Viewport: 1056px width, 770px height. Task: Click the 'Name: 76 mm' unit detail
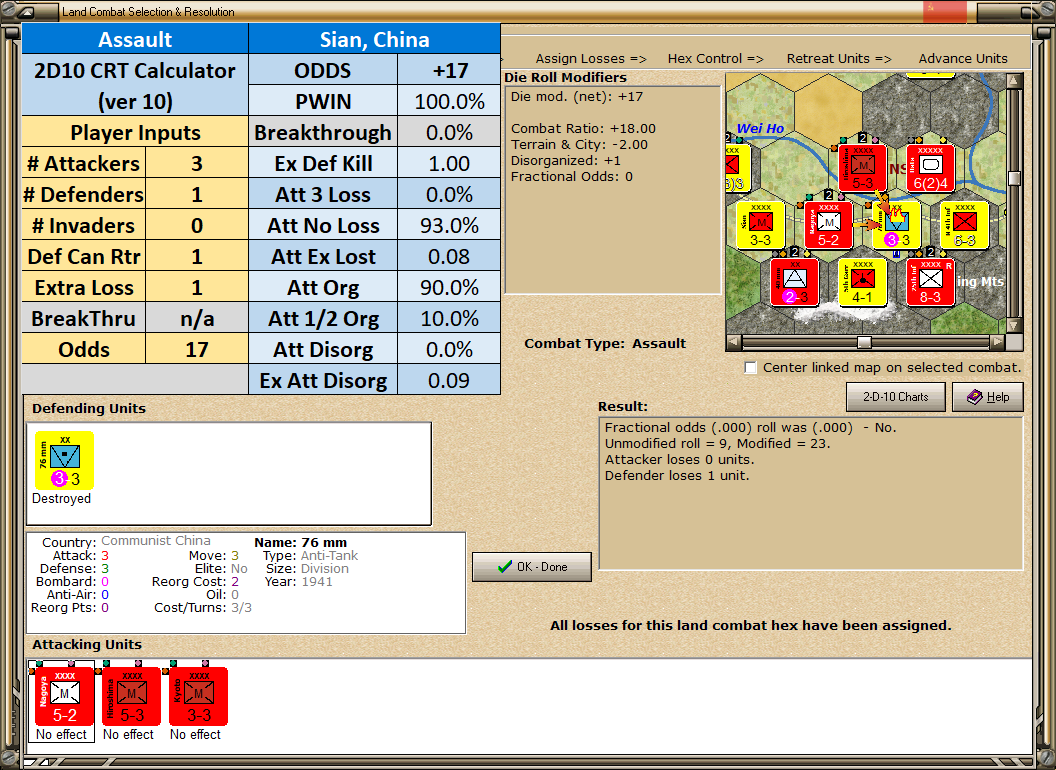click(x=300, y=542)
